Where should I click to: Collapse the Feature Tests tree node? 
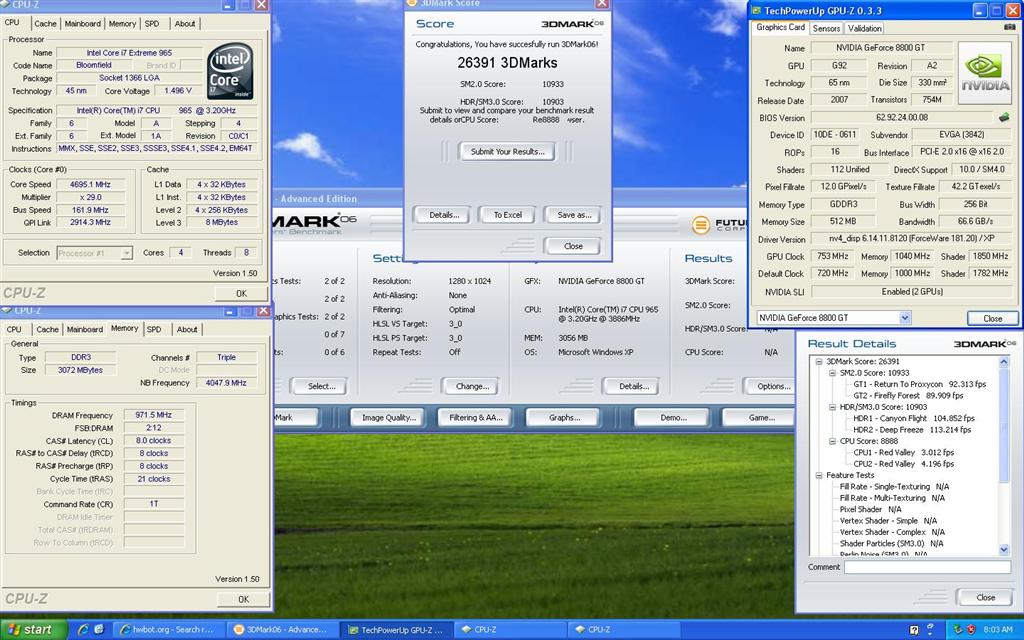819,475
